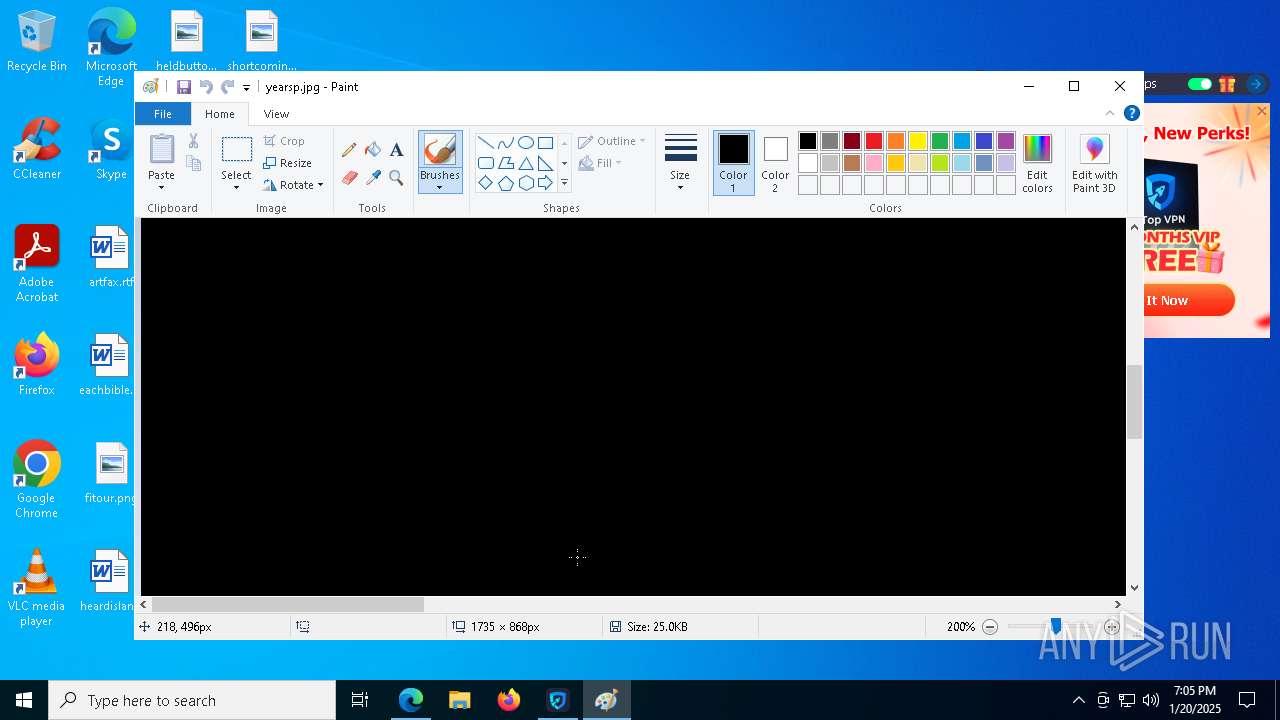Image resolution: width=1280 pixels, height=720 pixels.
Task: Open the Size thickness dropdown
Action: pos(680,163)
